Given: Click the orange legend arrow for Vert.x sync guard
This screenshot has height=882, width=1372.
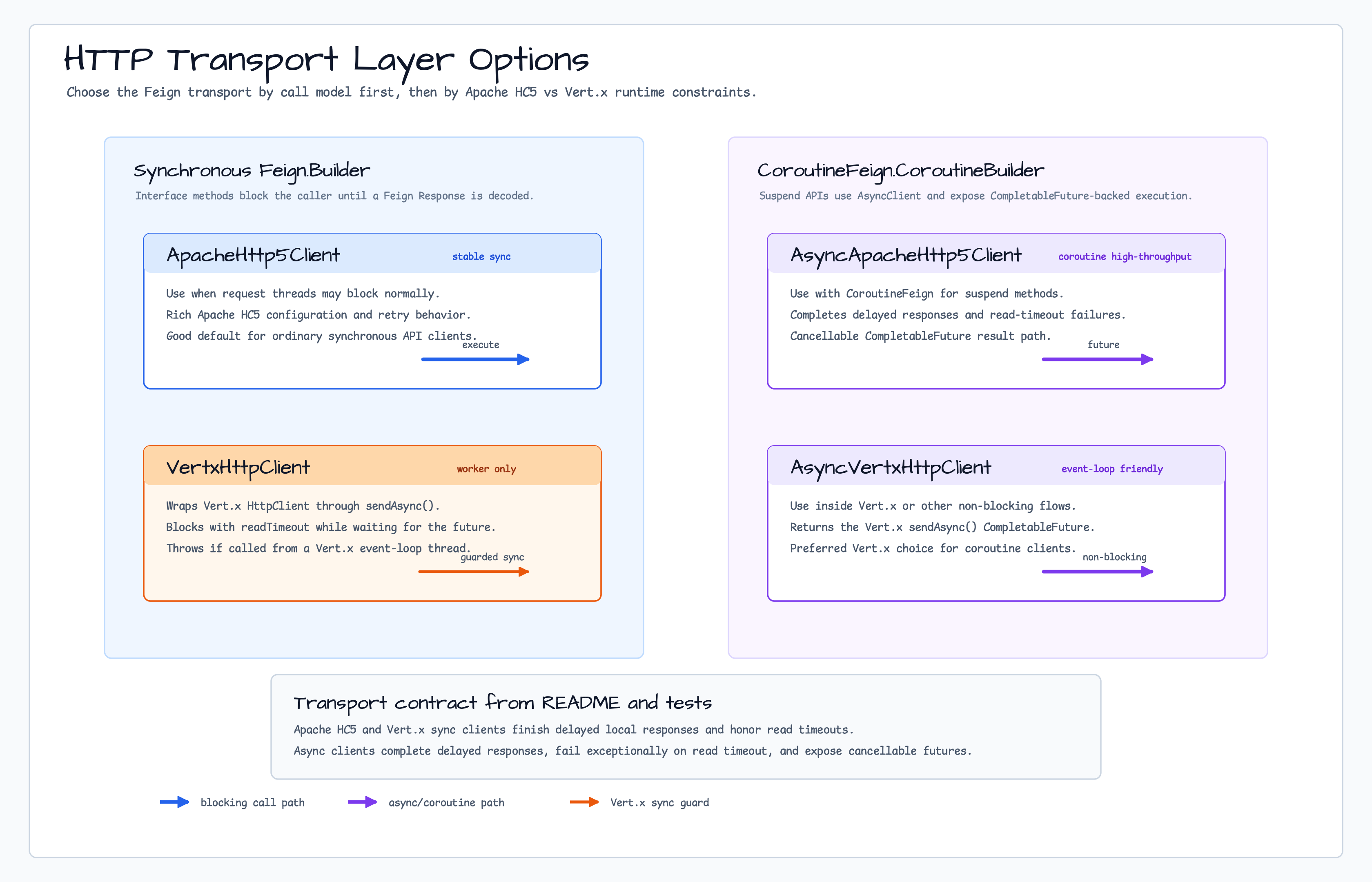Looking at the screenshot, I should click(585, 802).
